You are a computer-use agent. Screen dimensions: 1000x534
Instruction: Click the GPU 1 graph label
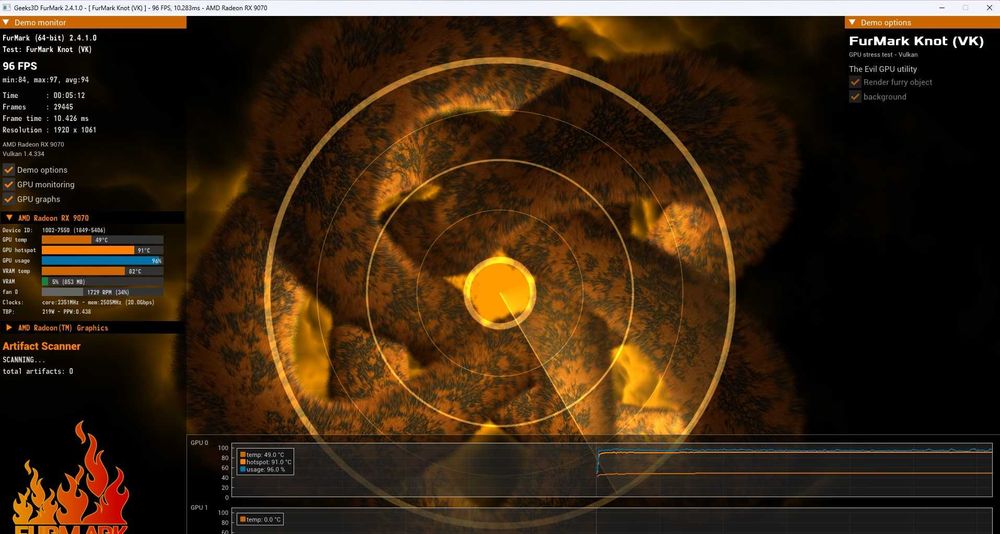(x=199, y=508)
